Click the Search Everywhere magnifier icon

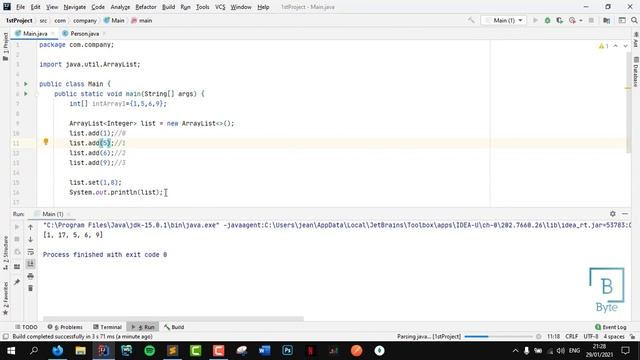coord(634,20)
